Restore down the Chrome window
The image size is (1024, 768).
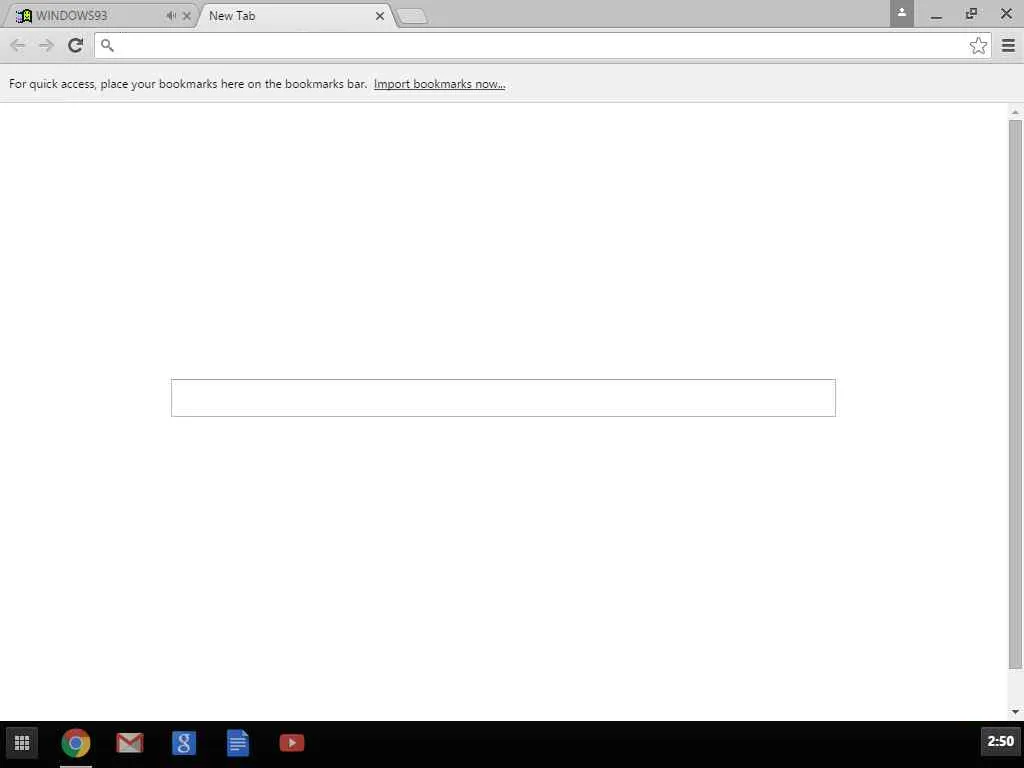971,13
